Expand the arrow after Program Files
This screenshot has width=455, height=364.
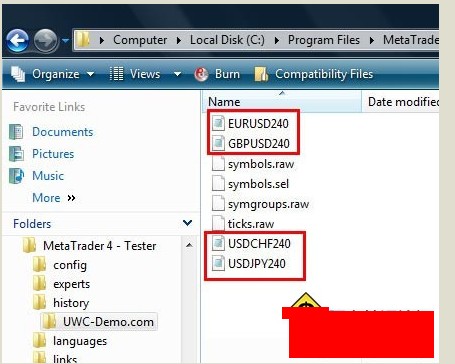[371, 40]
